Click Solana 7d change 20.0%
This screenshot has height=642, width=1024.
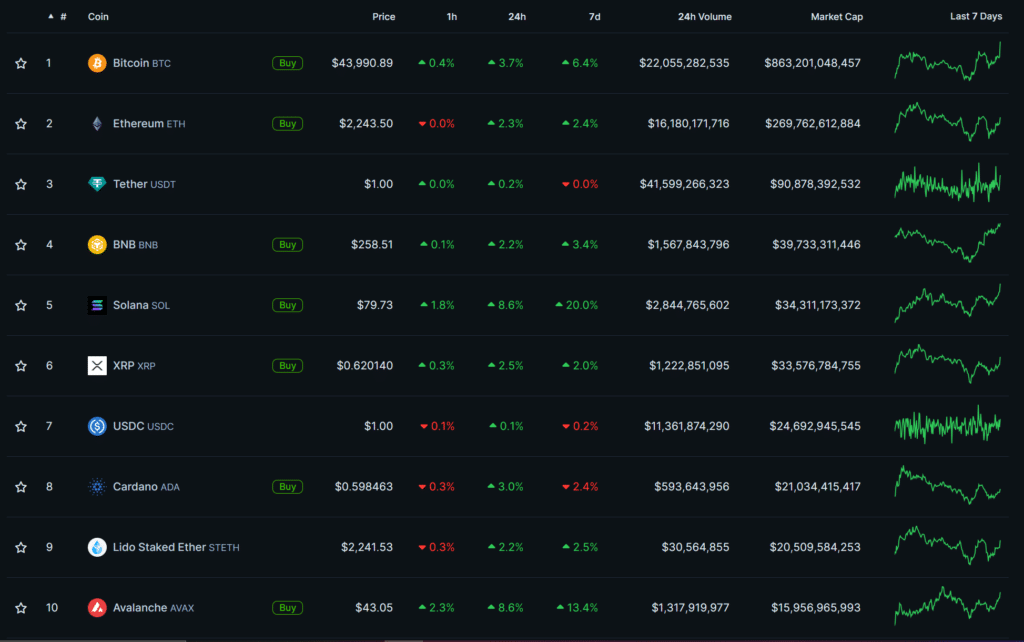point(577,305)
